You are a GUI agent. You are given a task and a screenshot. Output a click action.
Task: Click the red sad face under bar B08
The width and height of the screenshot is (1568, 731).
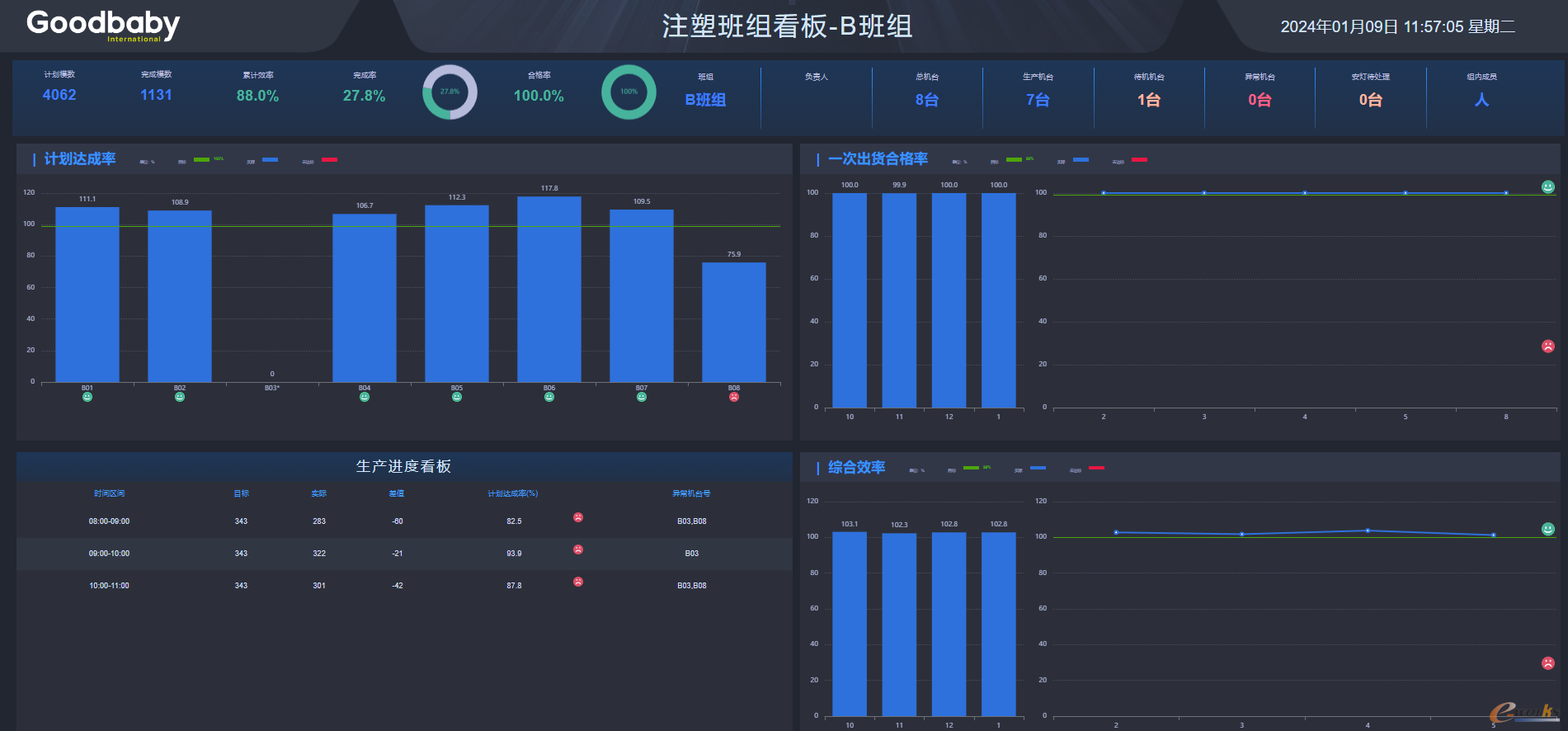(734, 397)
